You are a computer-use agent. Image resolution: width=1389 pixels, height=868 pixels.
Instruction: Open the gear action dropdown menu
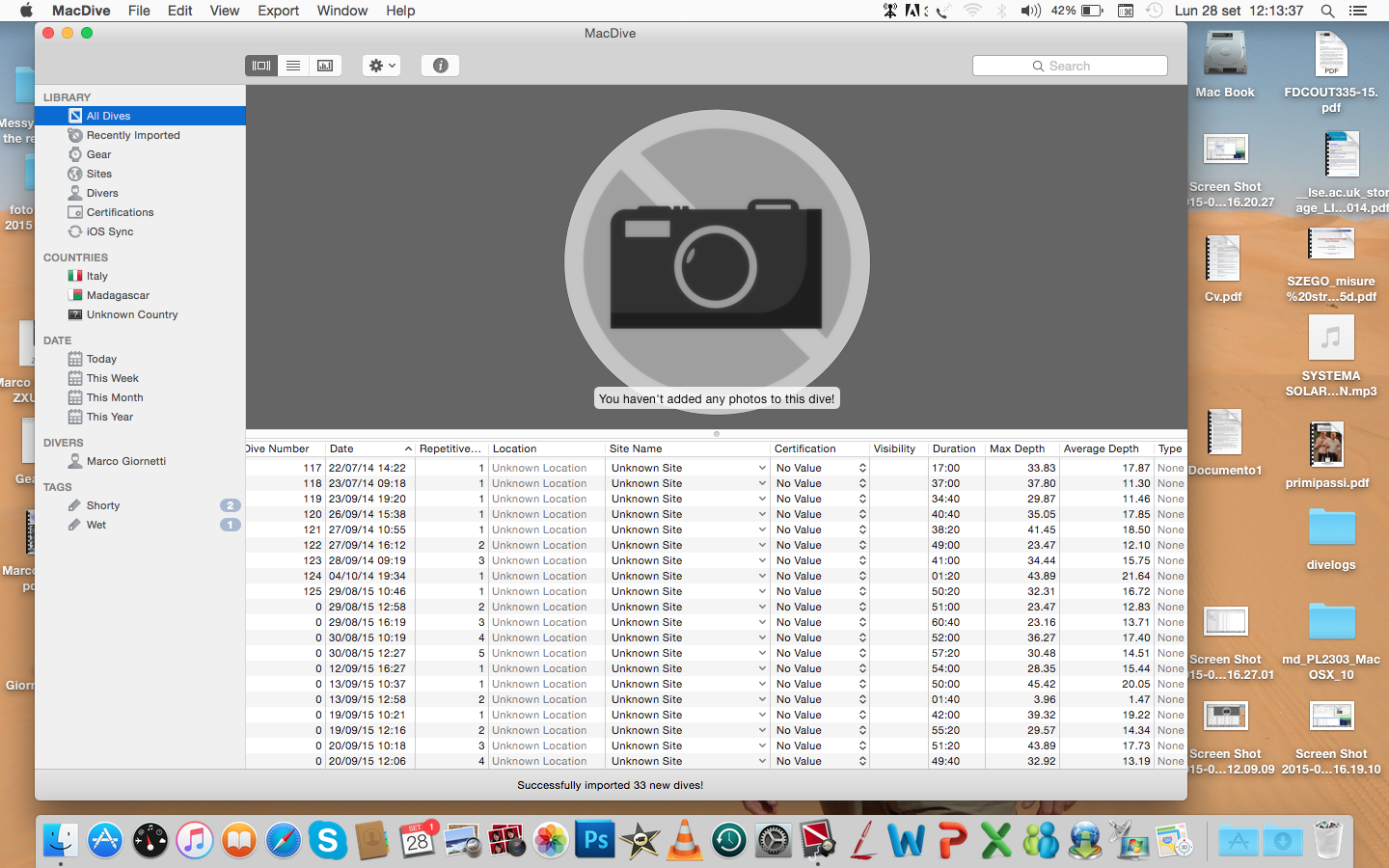tap(382, 66)
